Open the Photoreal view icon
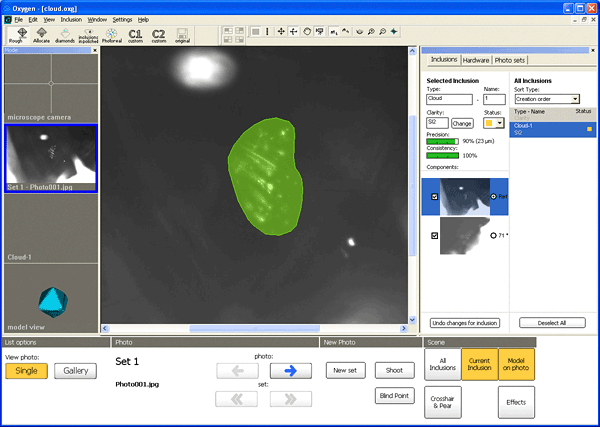The image size is (600, 427). [x=110, y=35]
